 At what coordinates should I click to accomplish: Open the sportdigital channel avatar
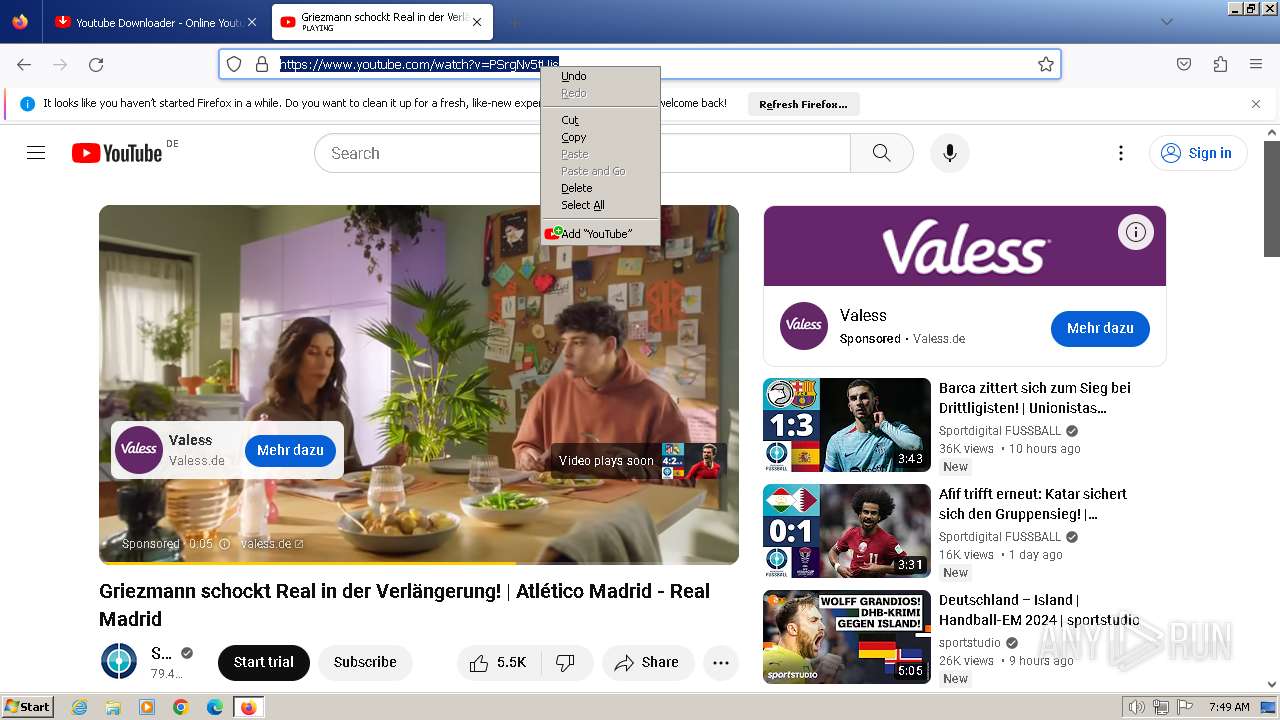click(119, 661)
